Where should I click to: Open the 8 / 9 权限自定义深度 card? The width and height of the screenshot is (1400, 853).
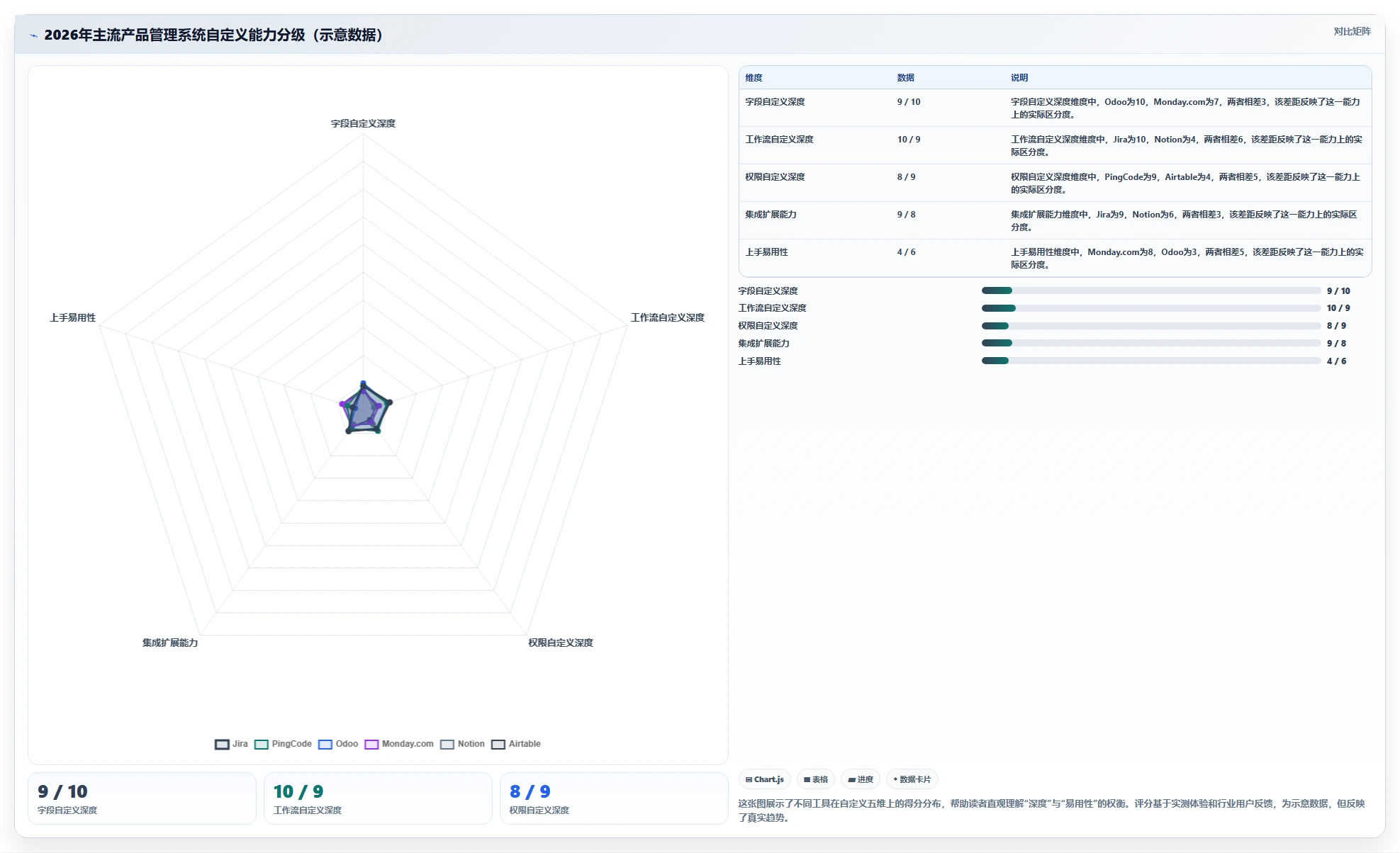pyautogui.click(x=614, y=798)
